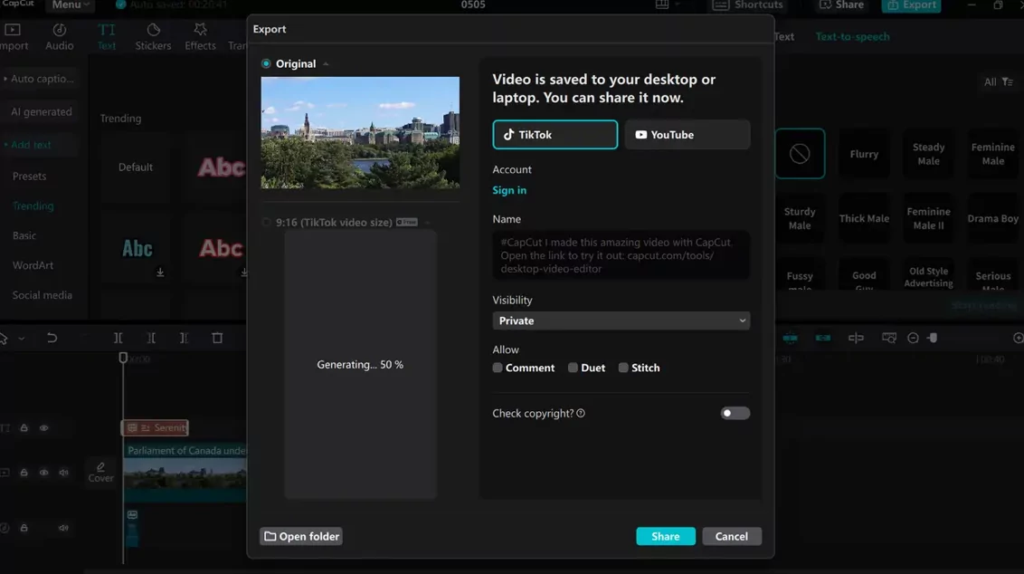Open selection tool dropdown arrow
The image size is (1024, 574).
tap(21, 338)
